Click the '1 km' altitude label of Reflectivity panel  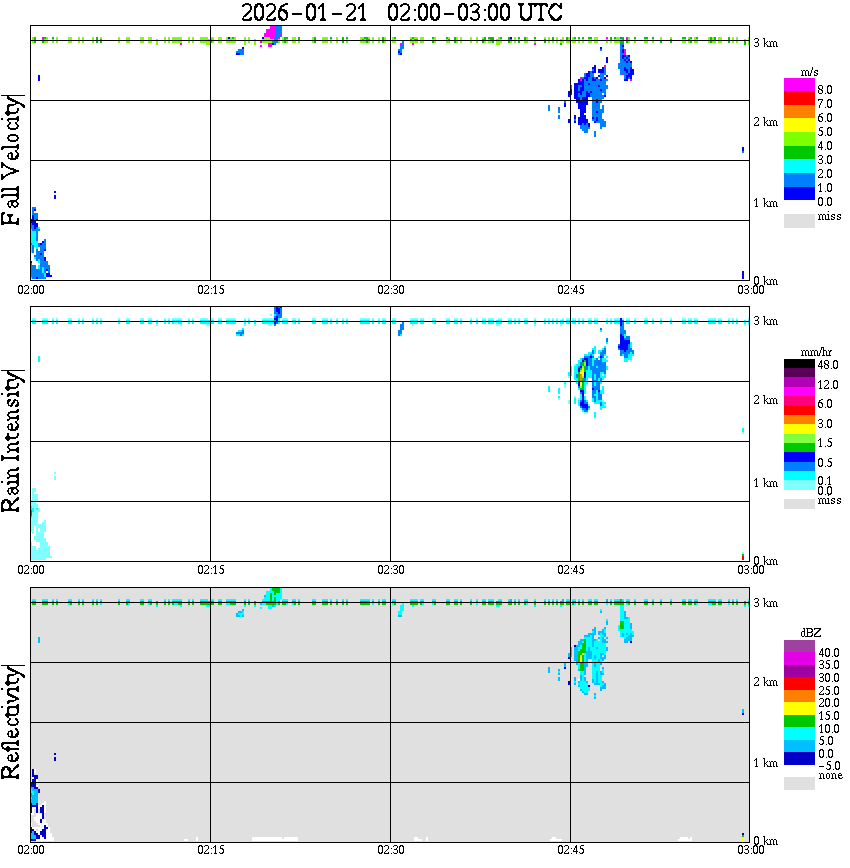click(x=765, y=763)
